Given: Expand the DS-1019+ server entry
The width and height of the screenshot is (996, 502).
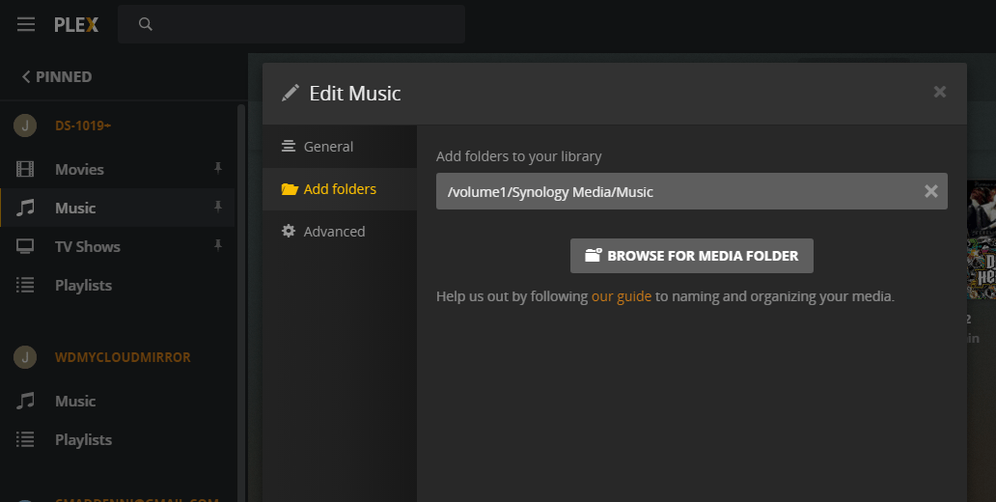Looking at the screenshot, I should tap(82, 125).
